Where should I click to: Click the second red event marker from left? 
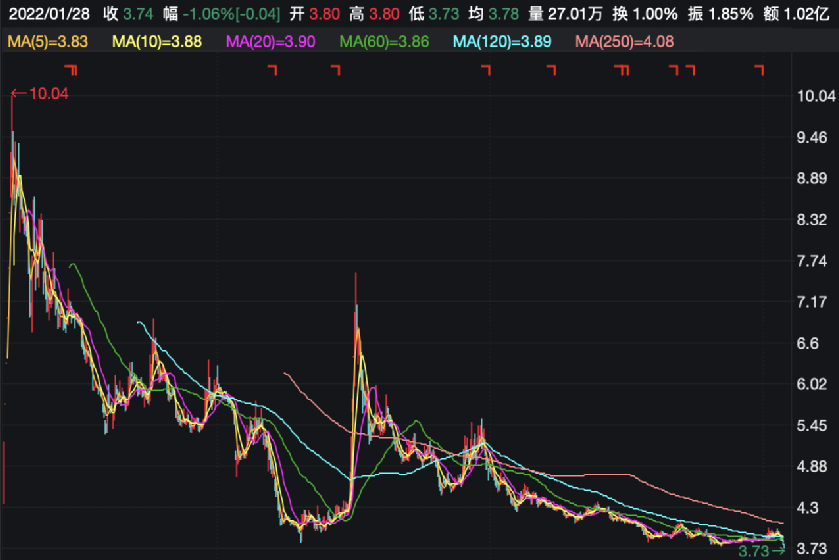[x=274, y=70]
